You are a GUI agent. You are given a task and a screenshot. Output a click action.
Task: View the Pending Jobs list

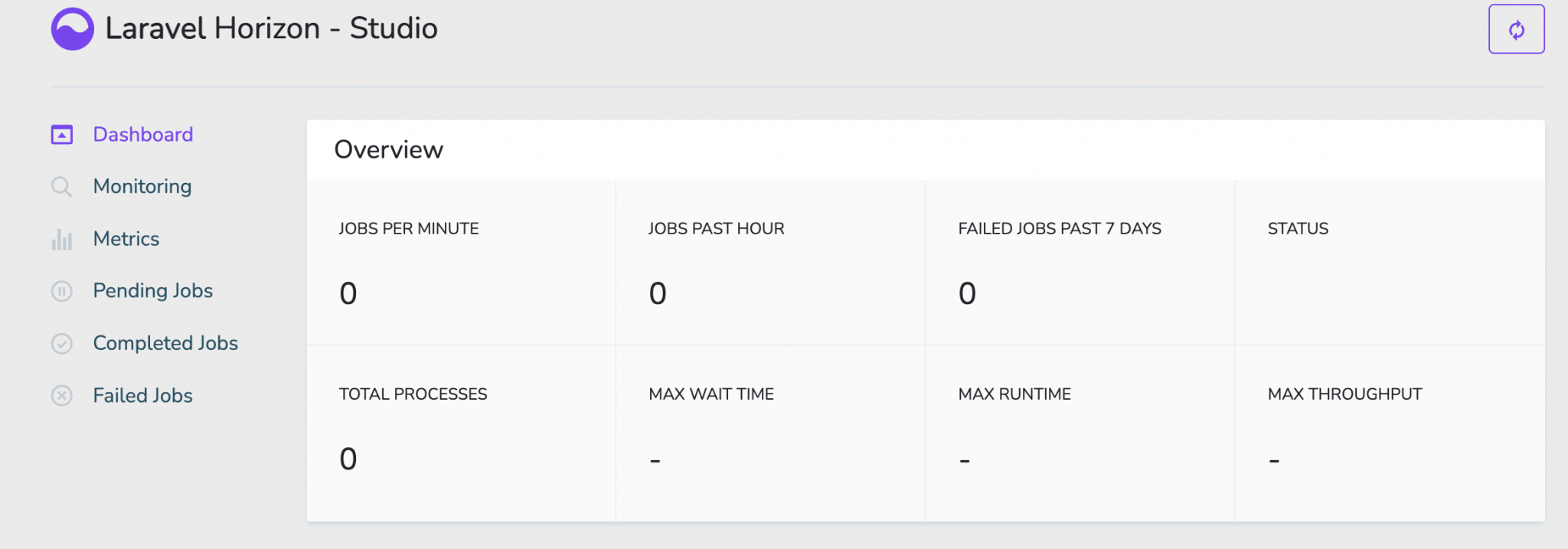[x=152, y=291]
